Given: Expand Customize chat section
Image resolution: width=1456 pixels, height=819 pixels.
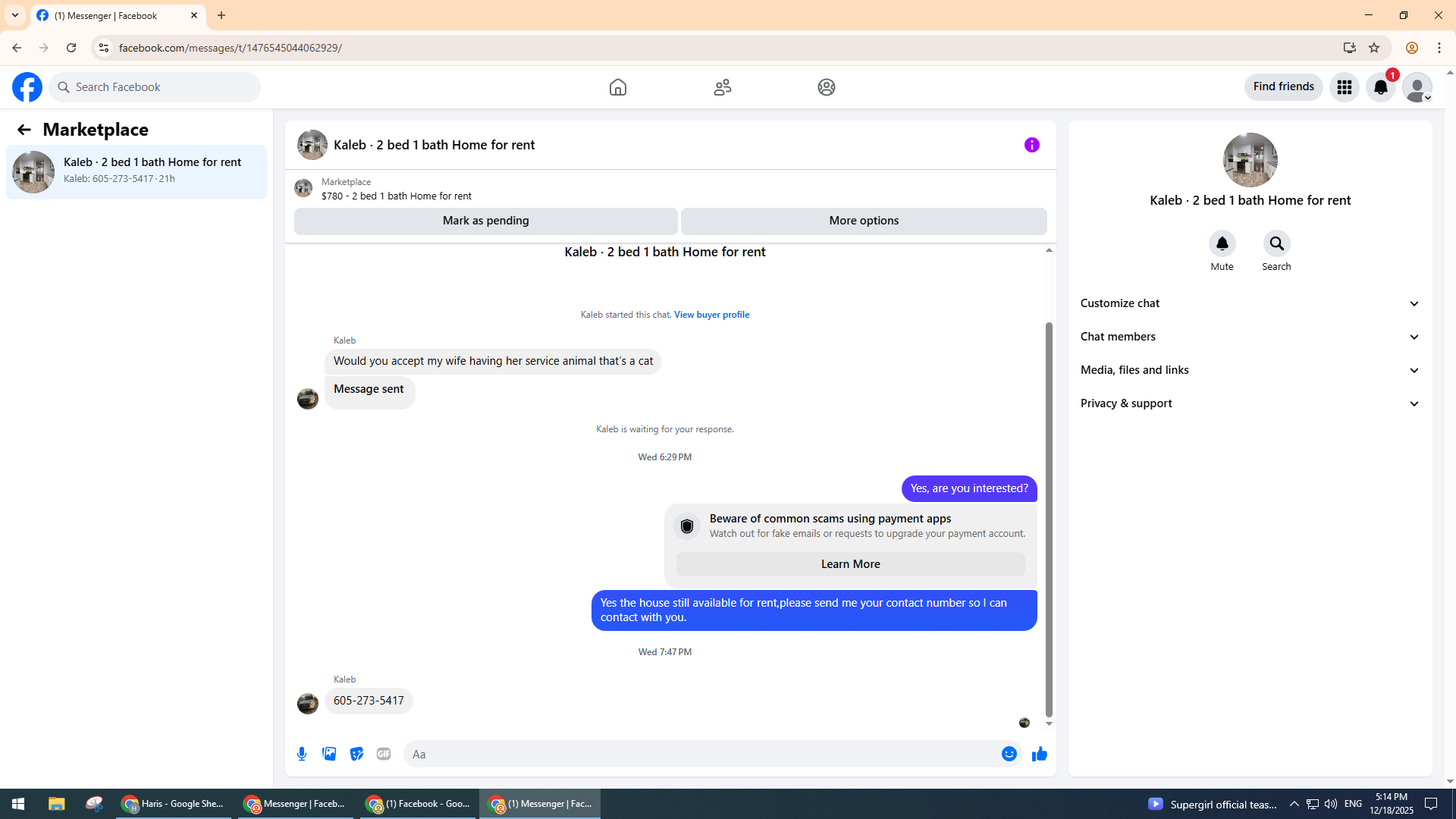Looking at the screenshot, I should click(1250, 303).
